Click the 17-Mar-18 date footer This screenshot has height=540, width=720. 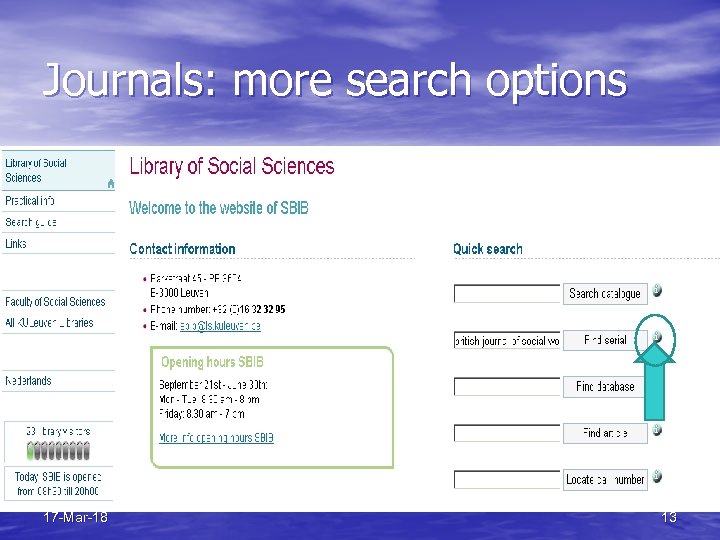pyautogui.click(x=75, y=518)
